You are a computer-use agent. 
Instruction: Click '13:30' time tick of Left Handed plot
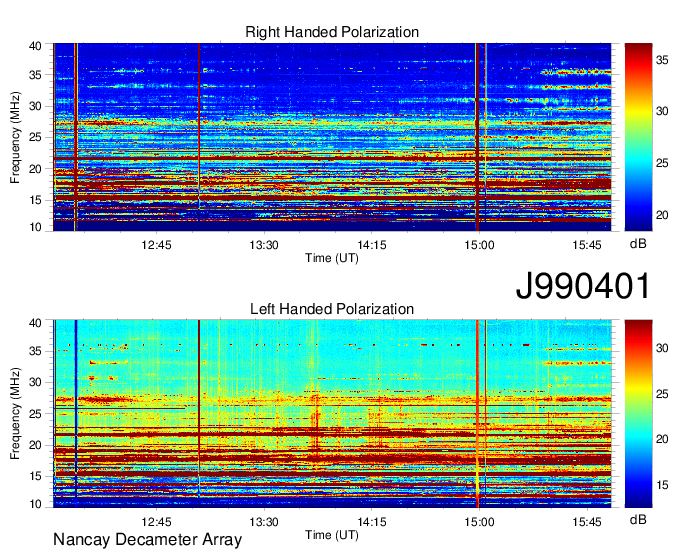pyautogui.click(x=264, y=522)
